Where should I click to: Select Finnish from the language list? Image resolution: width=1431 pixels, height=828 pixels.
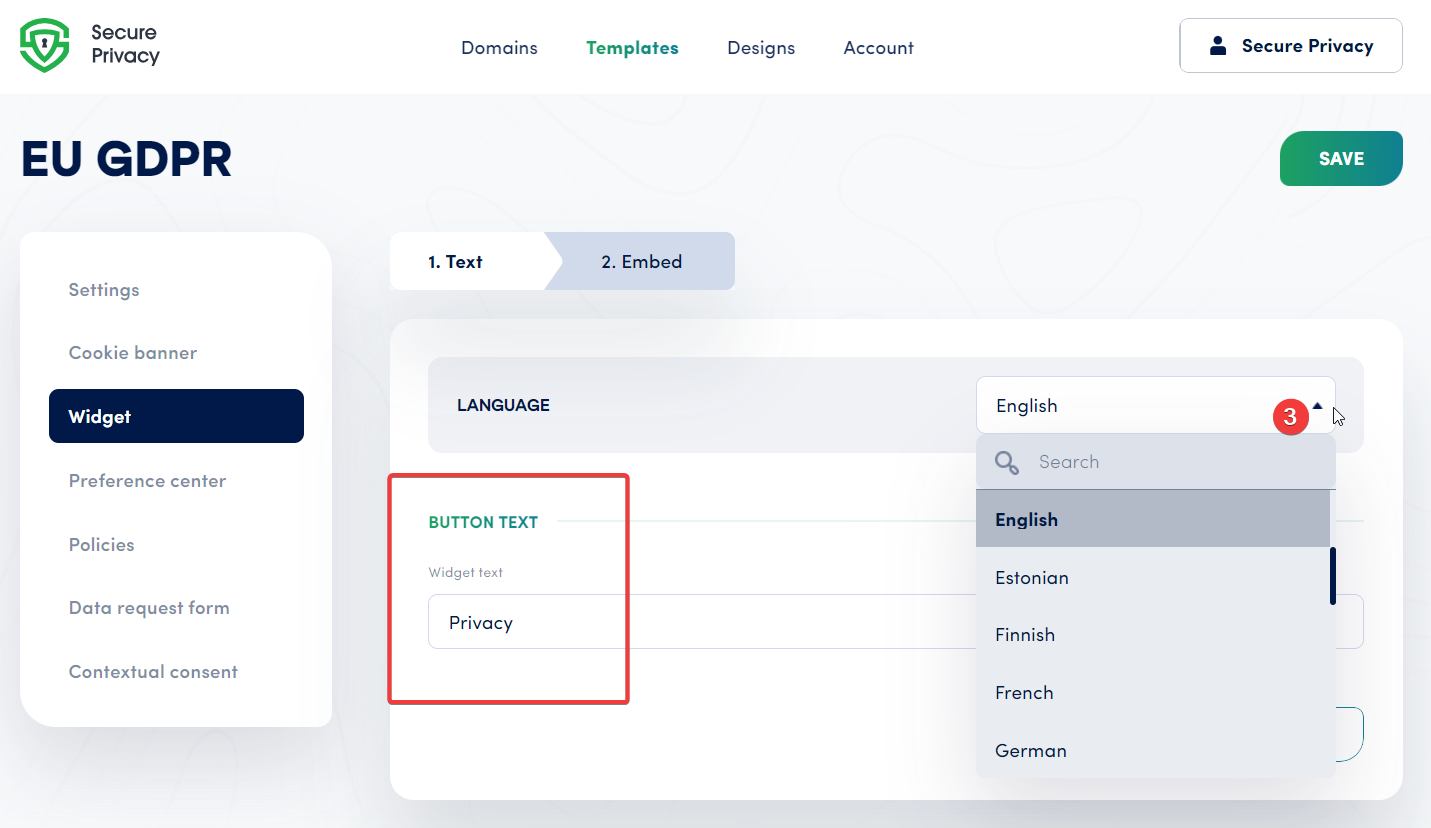click(1025, 634)
